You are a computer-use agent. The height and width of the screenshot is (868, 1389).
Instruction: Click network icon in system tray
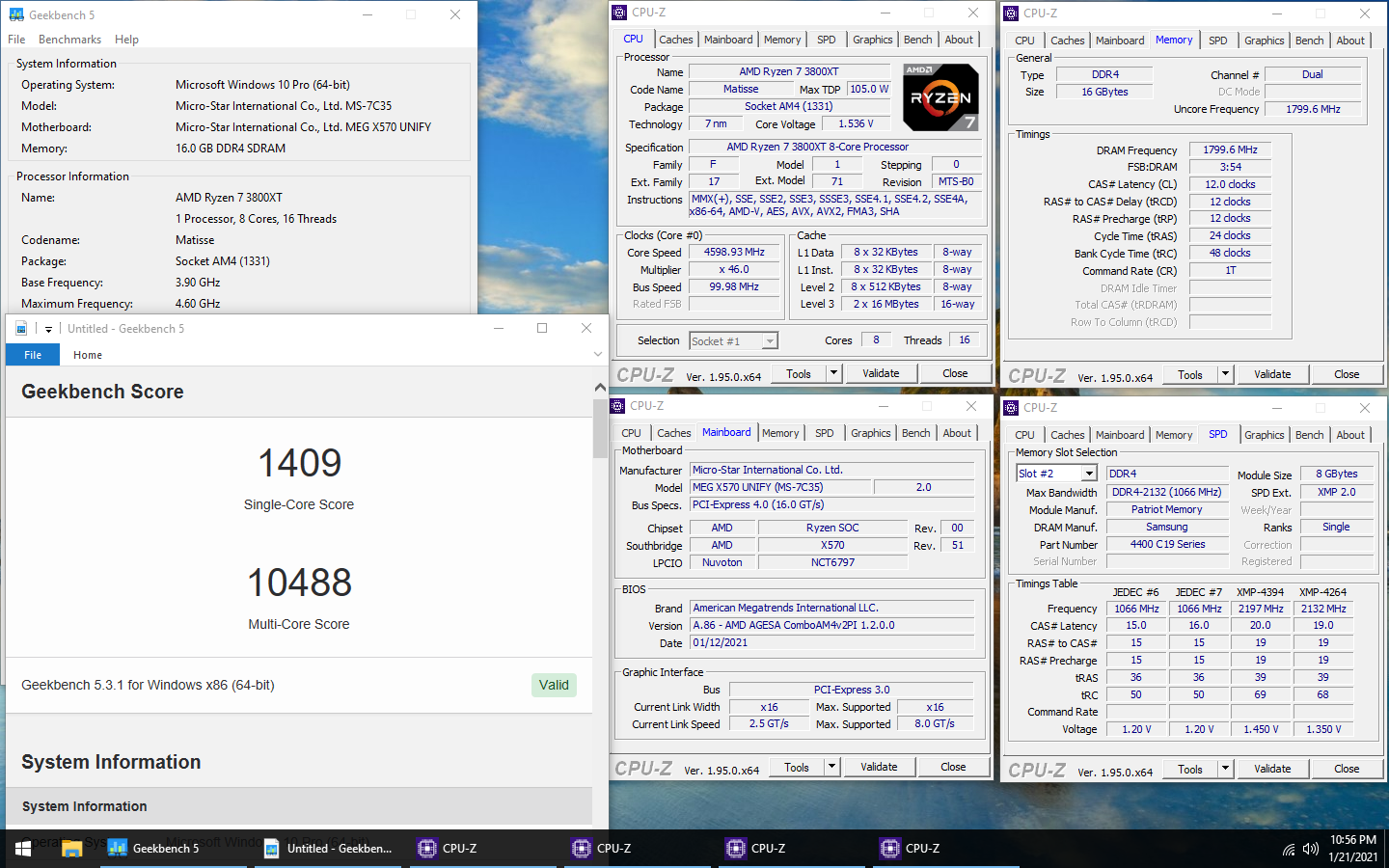(1289, 850)
